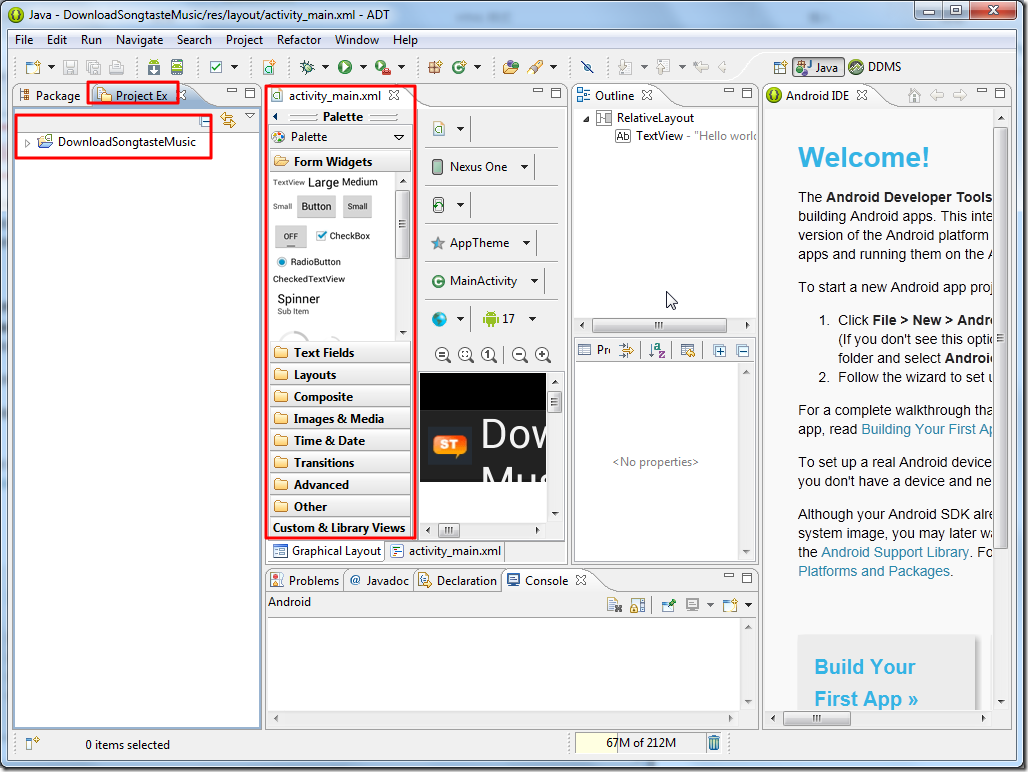This screenshot has width=1028, height=772.
Task: Select RadioButton widget in palette
Action: [x=309, y=262]
